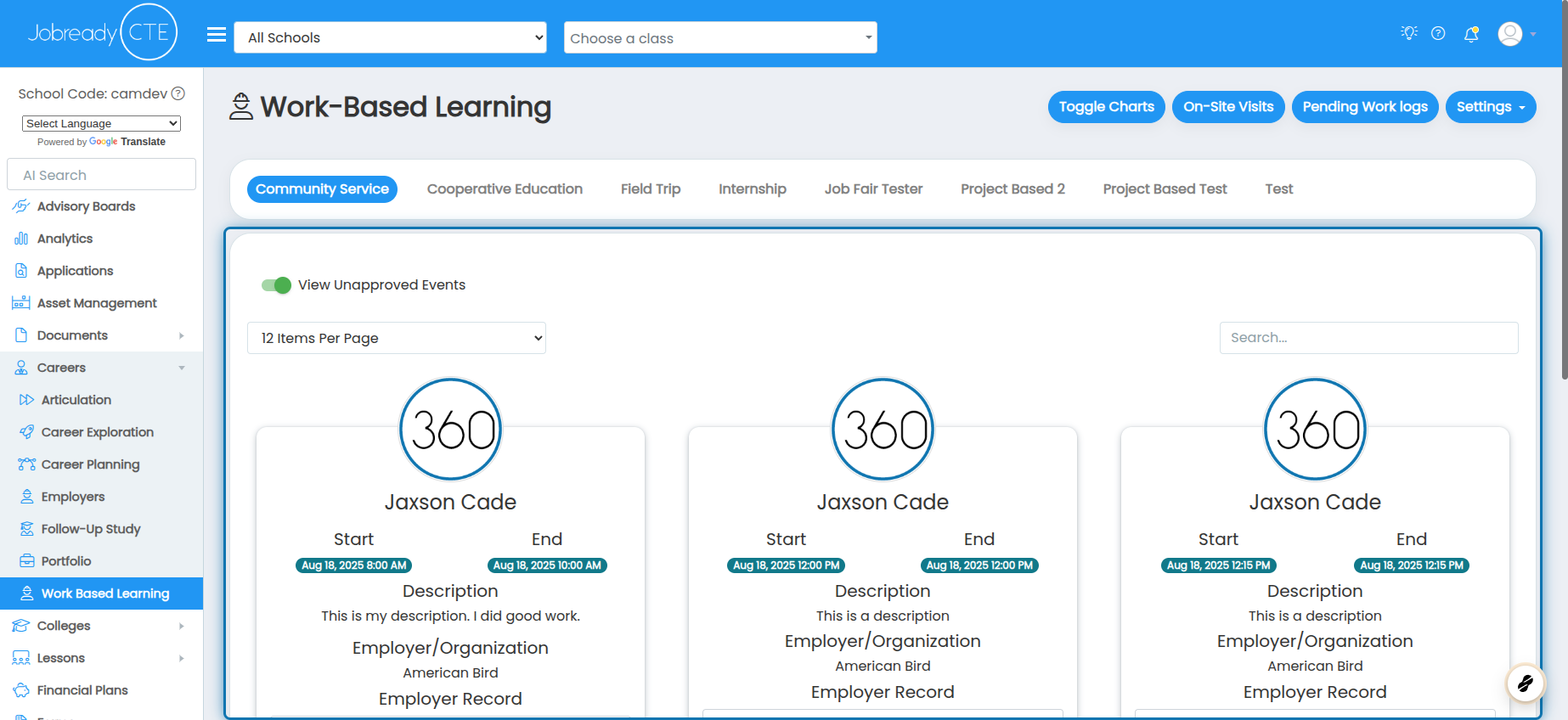Open the All Schools dropdown
This screenshot has height=720, width=1568.
point(390,37)
